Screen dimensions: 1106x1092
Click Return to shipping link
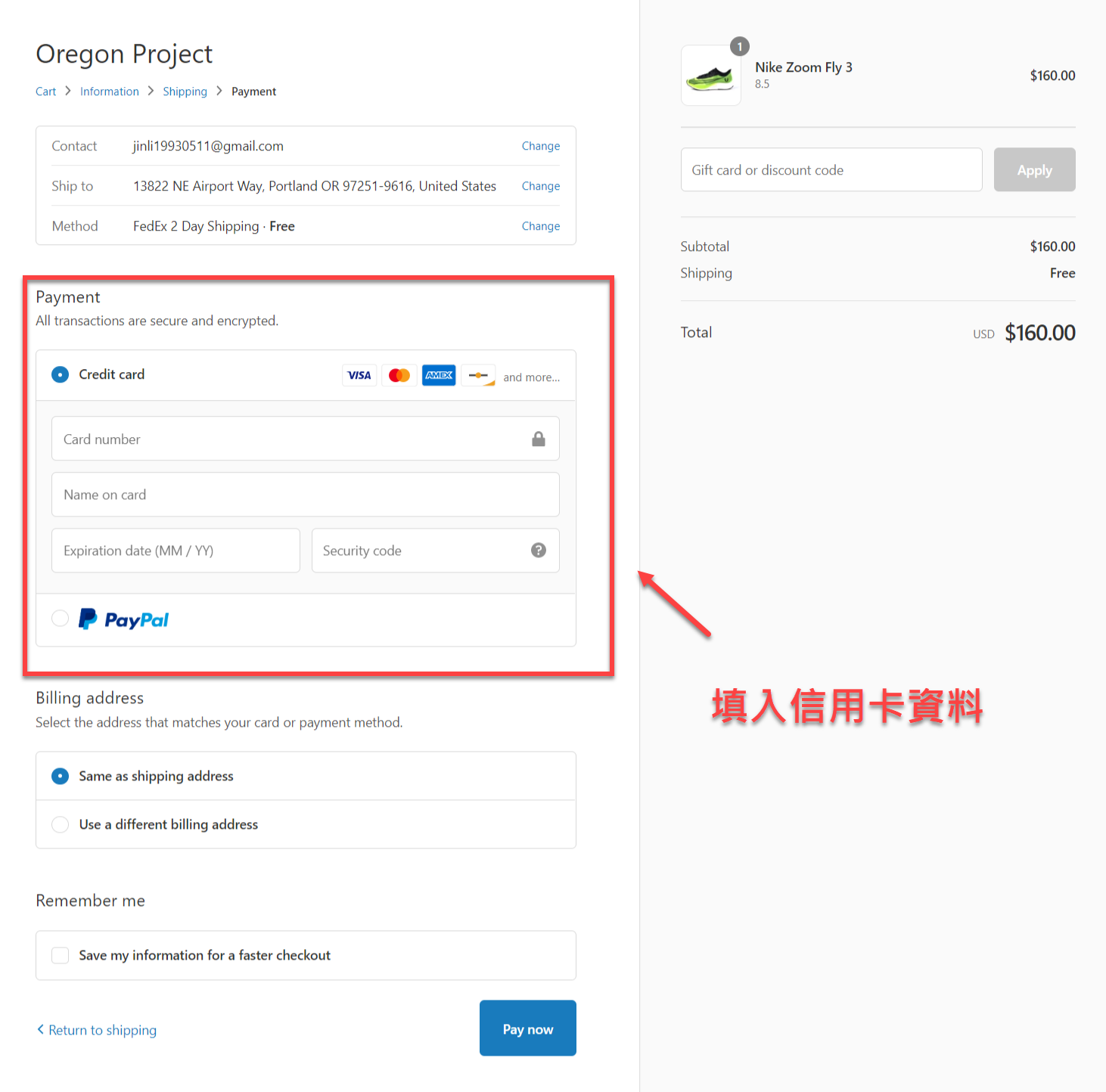(102, 1030)
